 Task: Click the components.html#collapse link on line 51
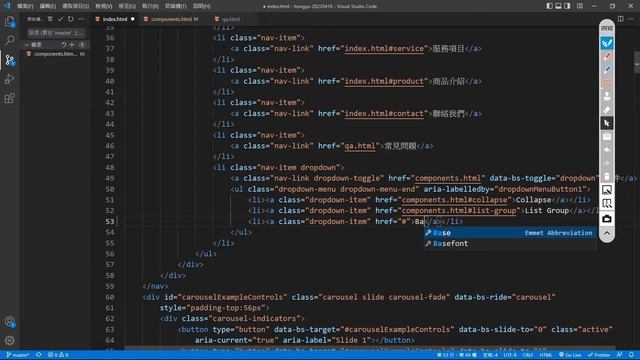pyautogui.click(x=454, y=200)
